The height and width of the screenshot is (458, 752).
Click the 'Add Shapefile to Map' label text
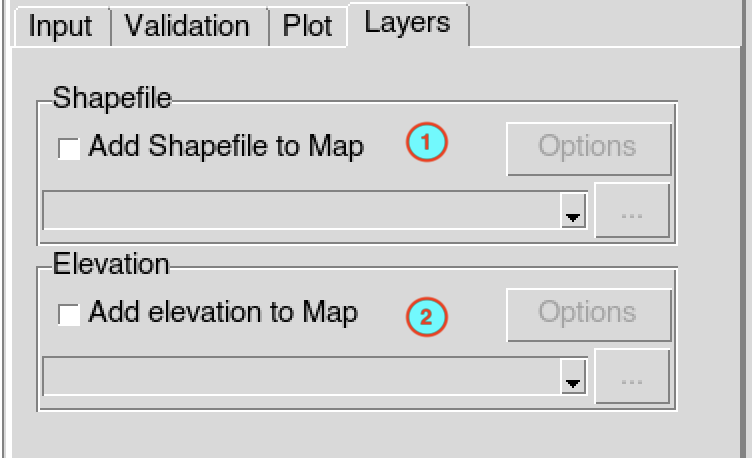point(226,147)
